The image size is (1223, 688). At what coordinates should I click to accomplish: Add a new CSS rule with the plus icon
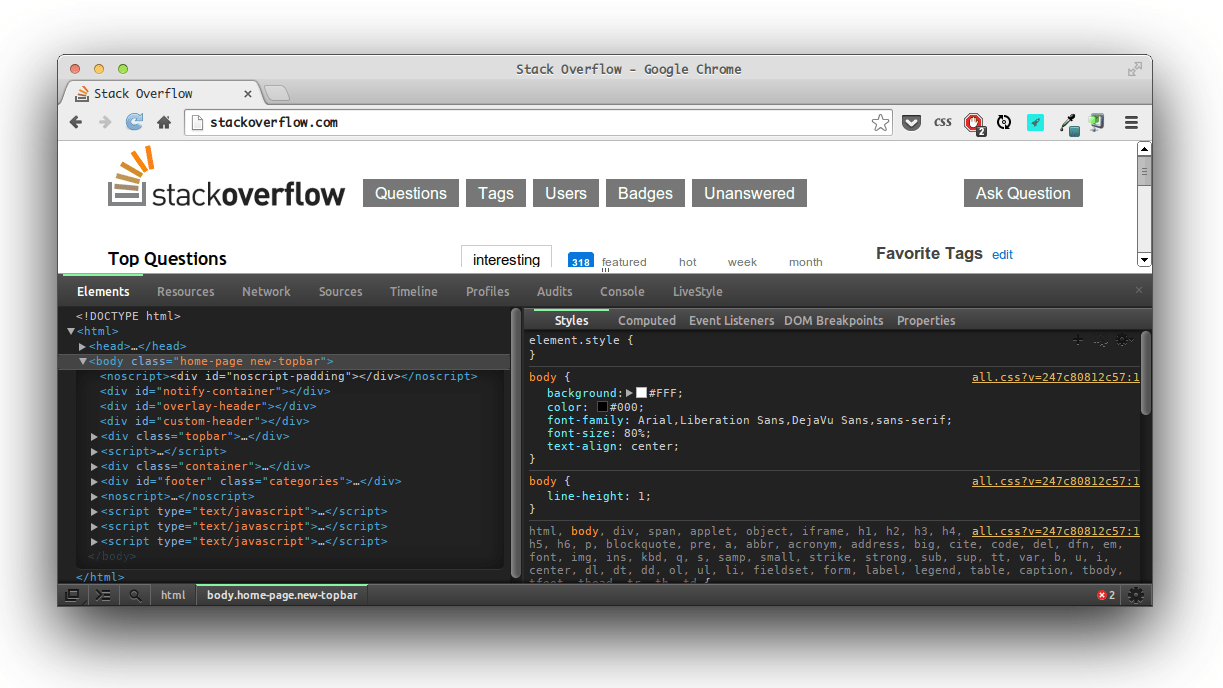pos(1077,339)
